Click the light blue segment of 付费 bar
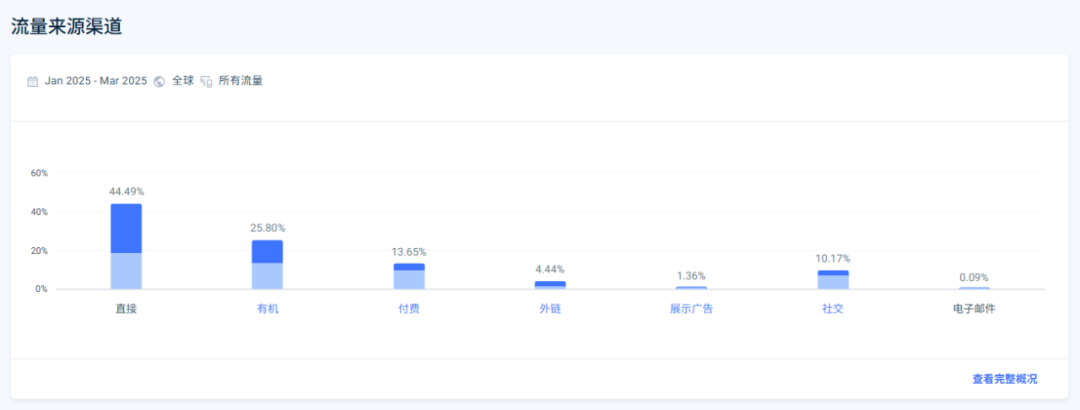This screenshot has width=1080, height=410. point(409,280)
